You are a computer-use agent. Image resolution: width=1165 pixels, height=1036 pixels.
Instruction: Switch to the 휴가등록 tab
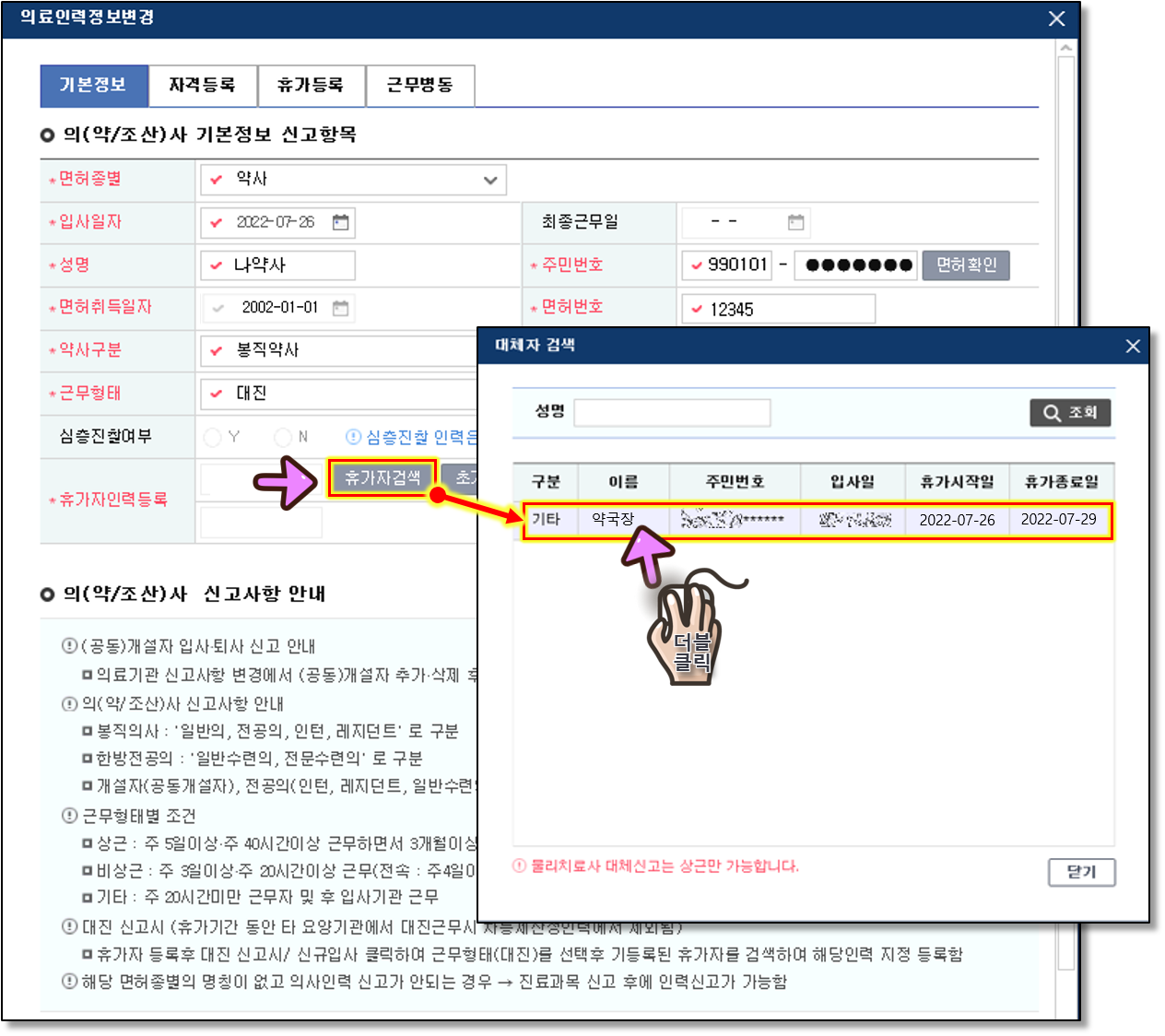click(x=311, y=86)
